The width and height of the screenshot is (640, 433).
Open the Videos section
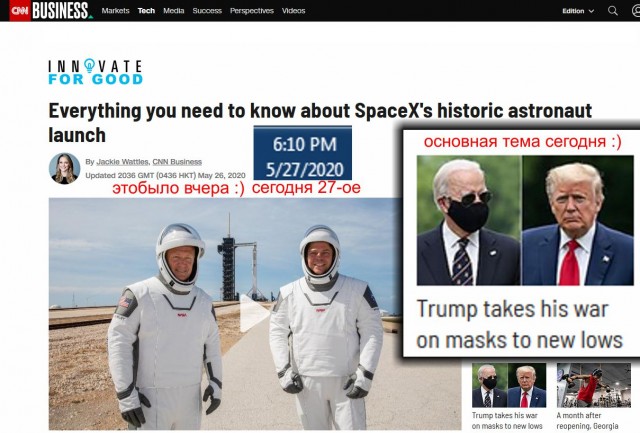pos(293,11)
